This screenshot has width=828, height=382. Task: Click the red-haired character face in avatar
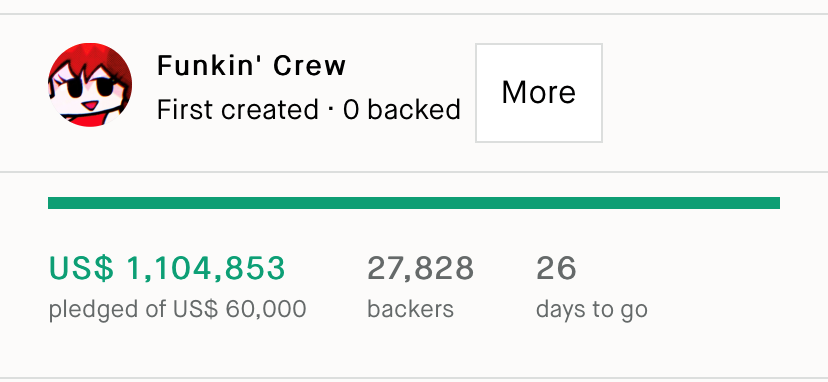pyautogui.click(x=87, y=92)
